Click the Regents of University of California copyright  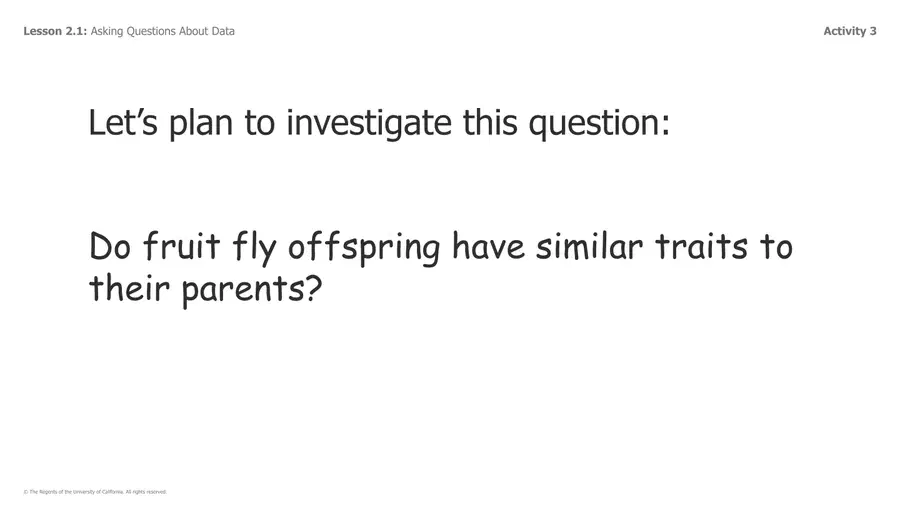tap(95, 492)
